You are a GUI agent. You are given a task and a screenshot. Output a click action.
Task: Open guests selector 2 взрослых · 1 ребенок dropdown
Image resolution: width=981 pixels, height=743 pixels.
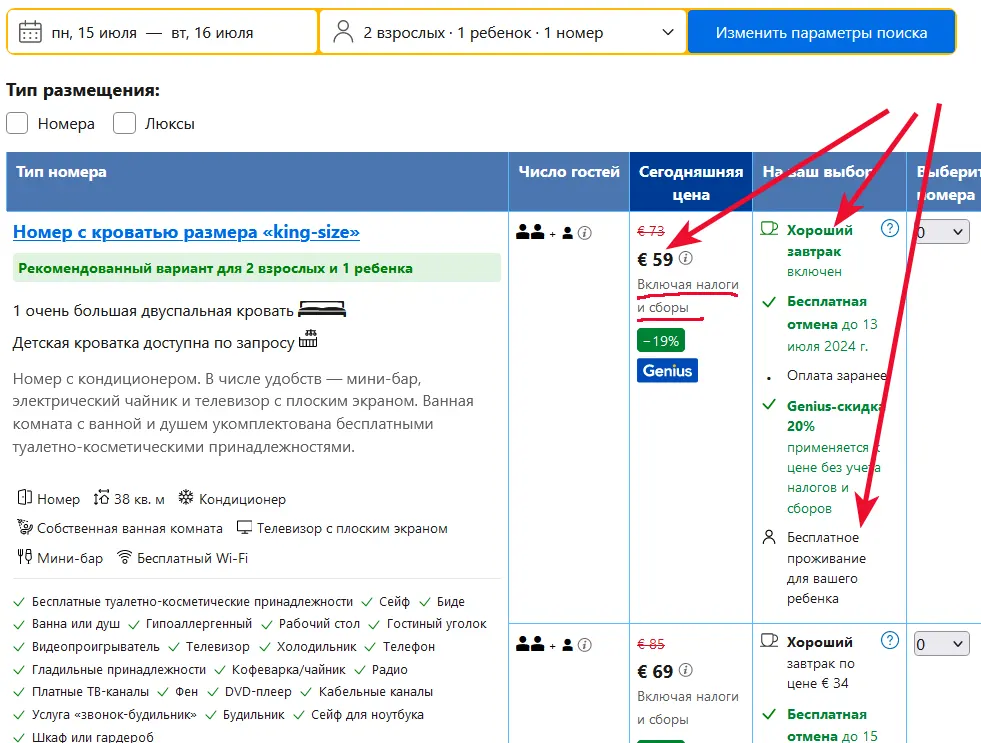coord(502,32)
